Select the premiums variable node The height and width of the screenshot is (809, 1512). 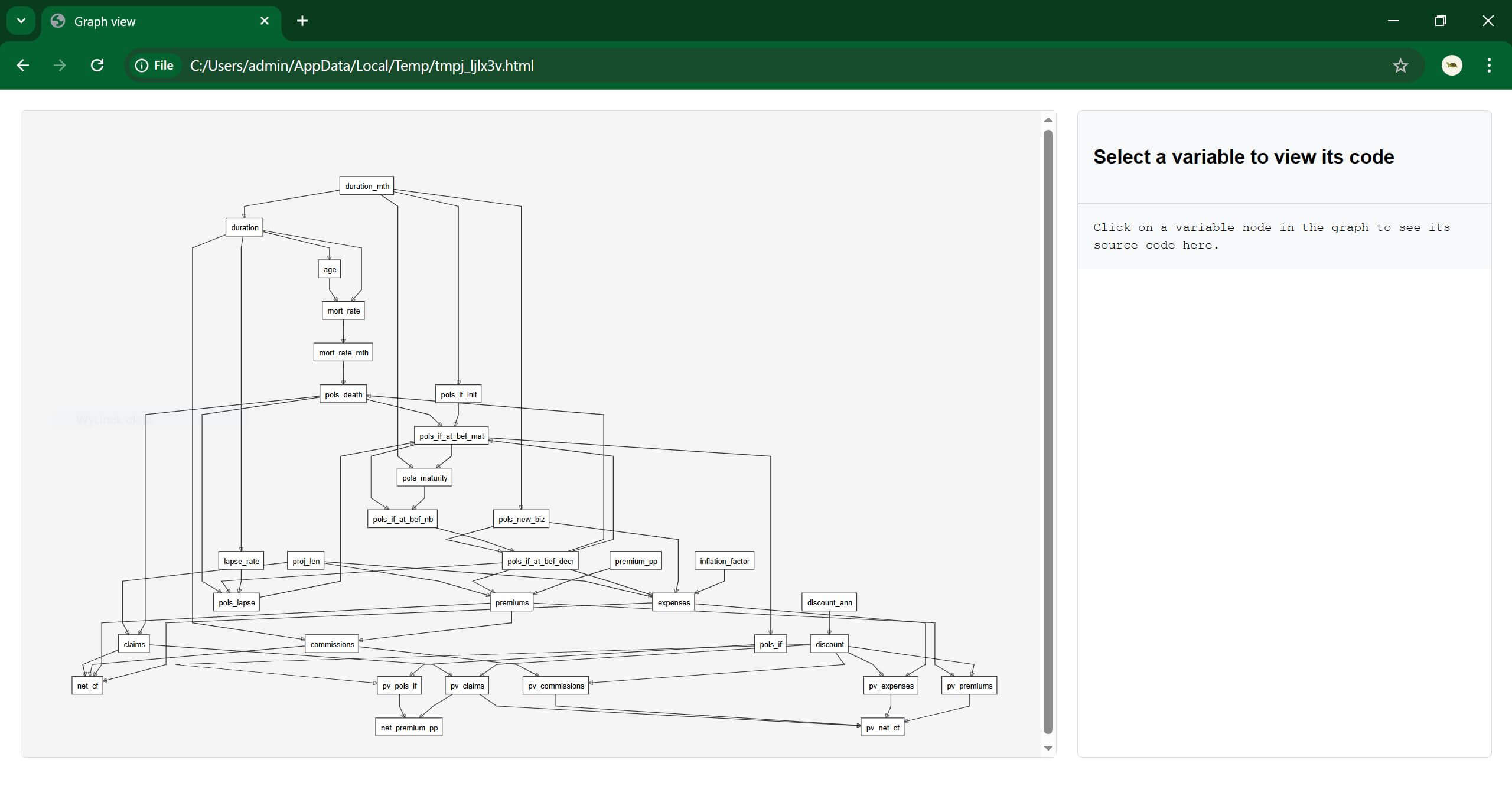tap(511, 602)
